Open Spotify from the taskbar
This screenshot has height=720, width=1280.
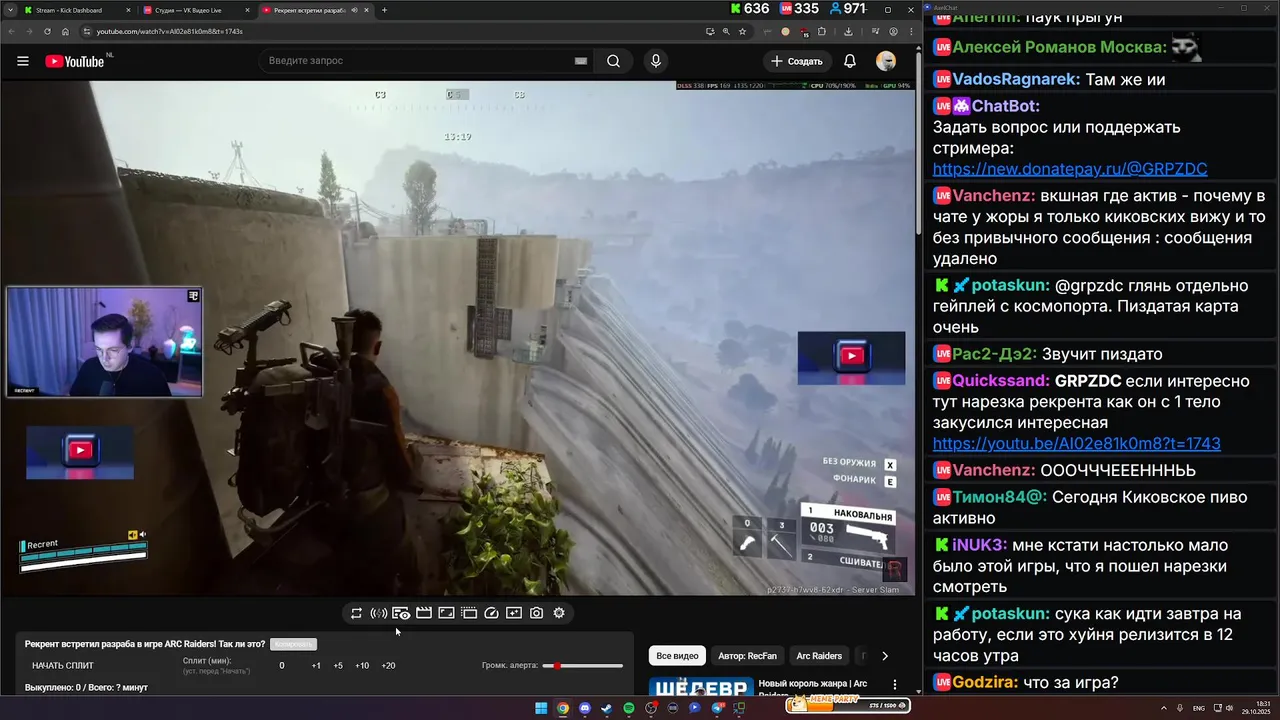[629, 708]
